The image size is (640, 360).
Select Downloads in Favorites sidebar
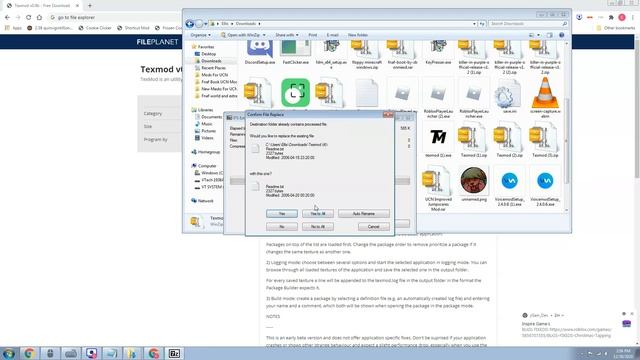pyautogui.click(x=211, y=61)
